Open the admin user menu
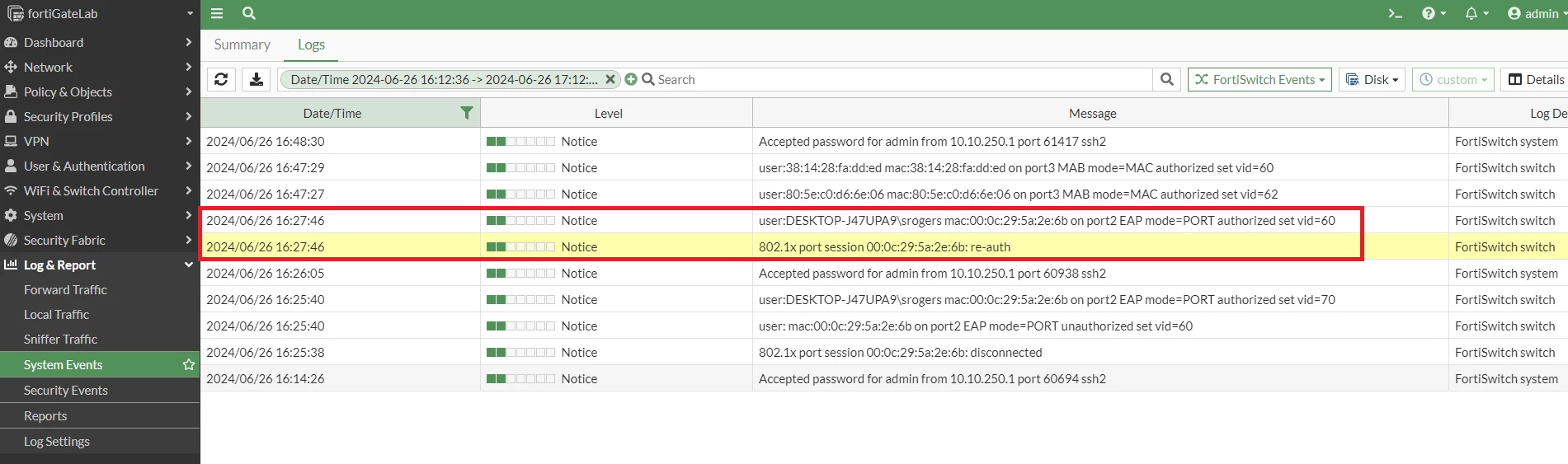The image size is (1568, 464). pyautogui.click(x=1537, y=13)
